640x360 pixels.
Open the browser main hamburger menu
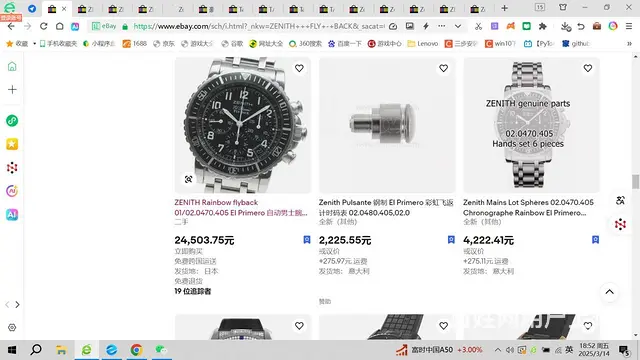click(629, 27)
